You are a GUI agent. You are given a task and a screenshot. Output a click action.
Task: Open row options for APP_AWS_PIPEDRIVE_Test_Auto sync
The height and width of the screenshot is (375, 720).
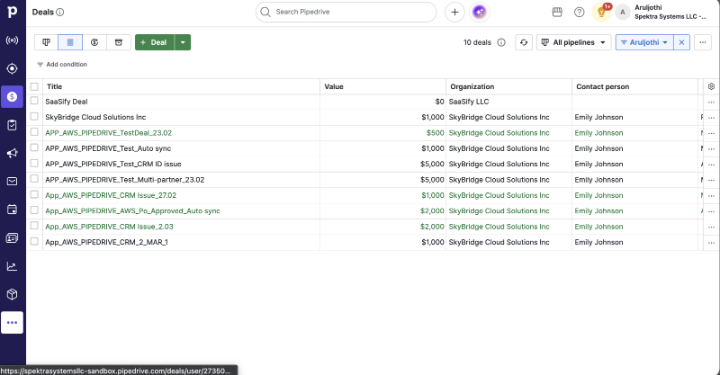(x=711, y=149)
